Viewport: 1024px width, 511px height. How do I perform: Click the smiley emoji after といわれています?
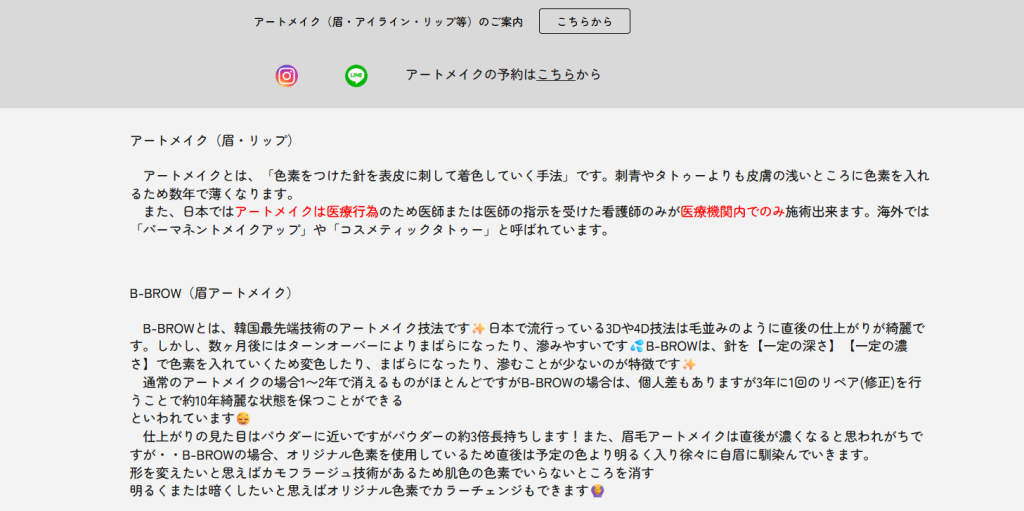click(243, 419)
